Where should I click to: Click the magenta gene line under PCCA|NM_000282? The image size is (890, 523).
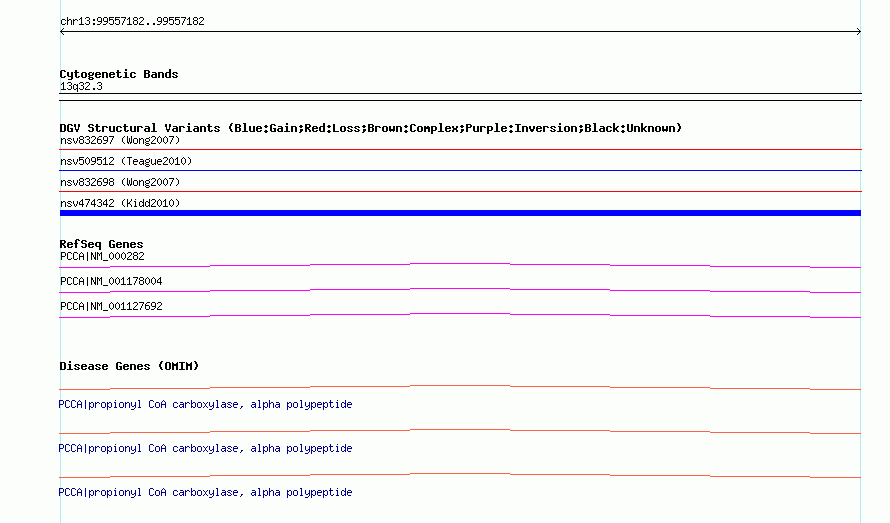[460, 265]
